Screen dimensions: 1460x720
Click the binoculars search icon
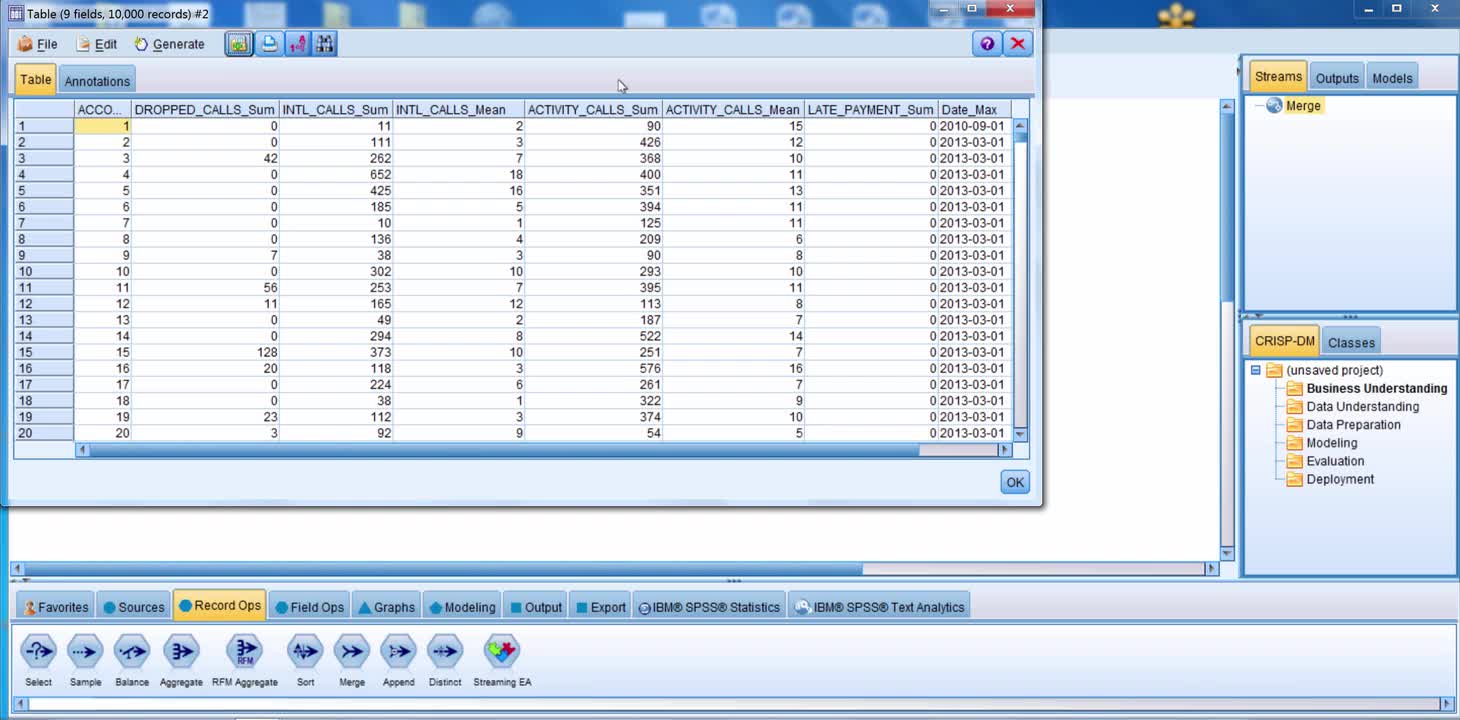[324, 44]
